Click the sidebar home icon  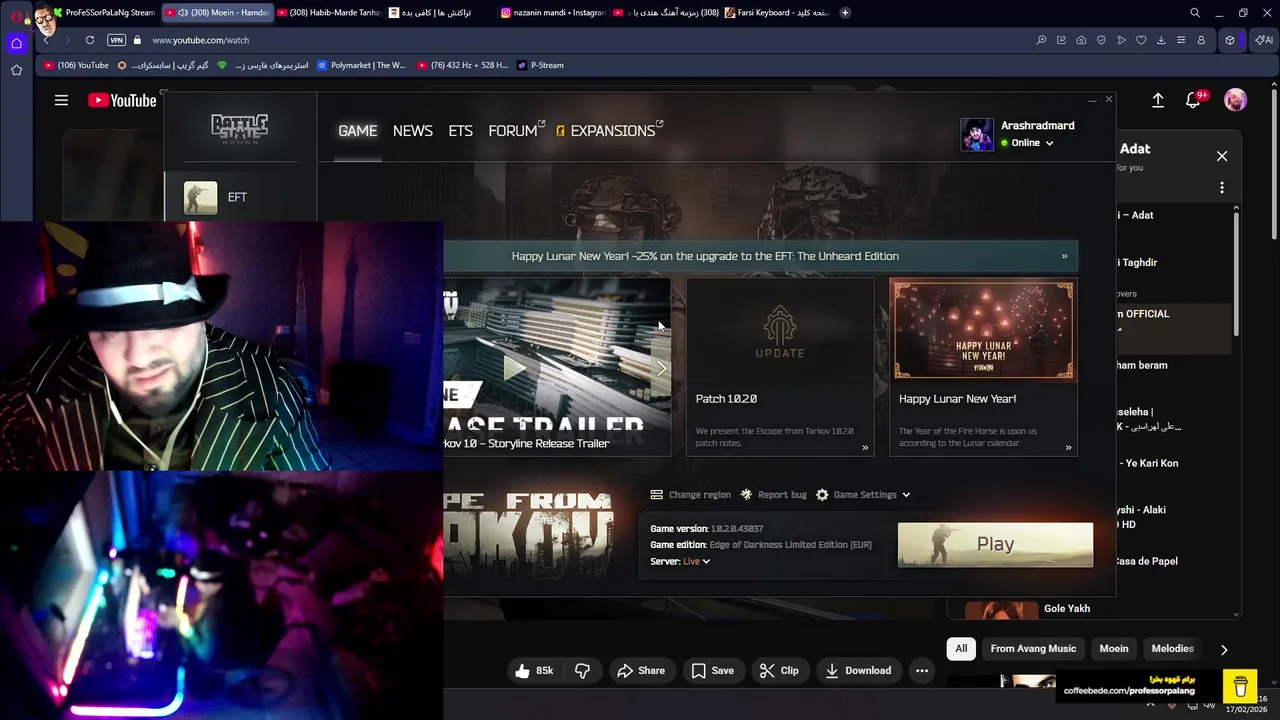click(x=16, y=43)
